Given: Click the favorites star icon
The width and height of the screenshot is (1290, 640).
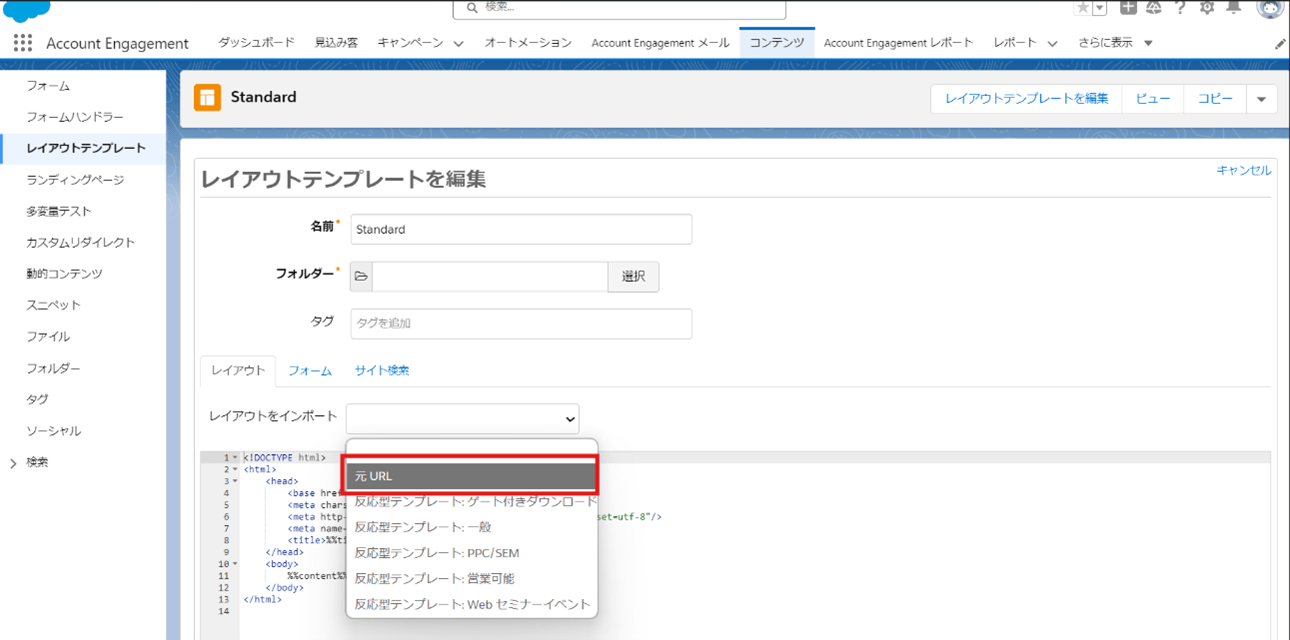Looking at the screenshot, I should tap(1083, 8).
